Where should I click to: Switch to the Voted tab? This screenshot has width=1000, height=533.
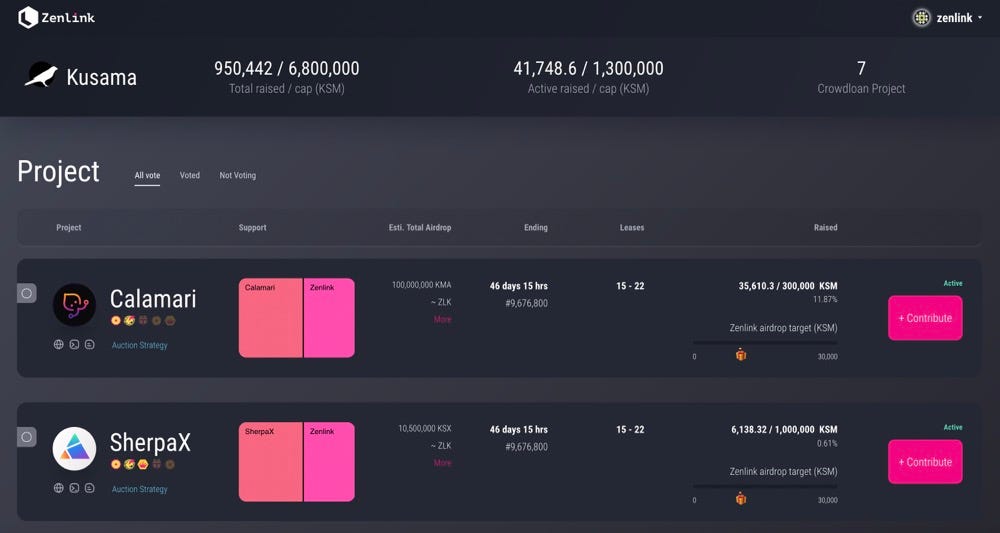(x=190, y=176)
